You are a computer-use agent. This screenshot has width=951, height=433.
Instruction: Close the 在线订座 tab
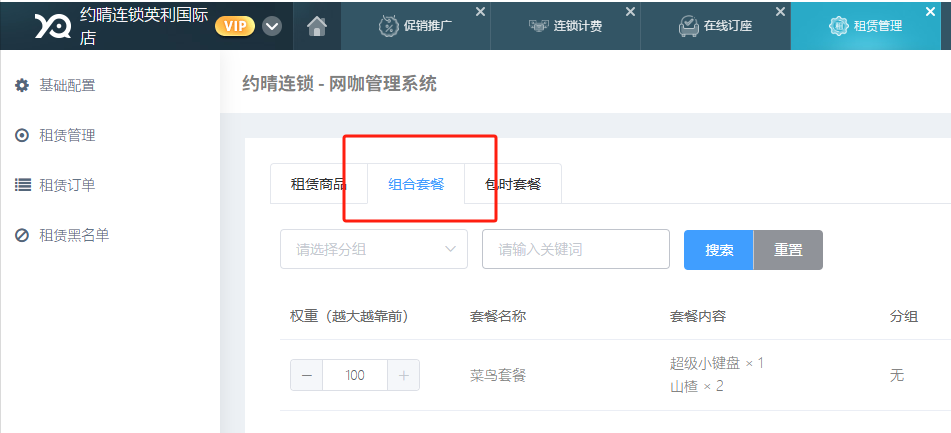click(x=780, y=12)
